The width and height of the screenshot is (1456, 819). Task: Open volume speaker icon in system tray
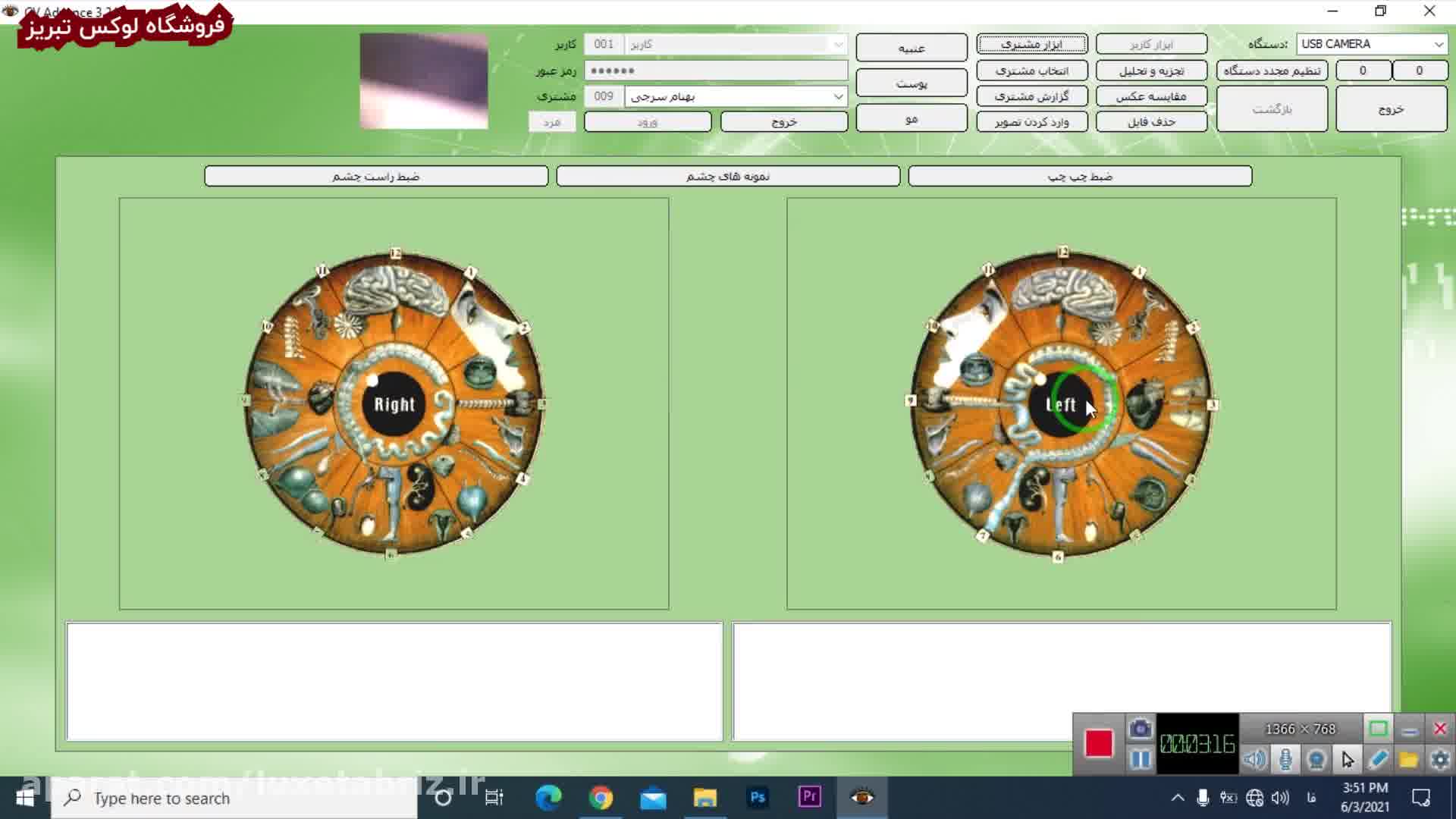1281,798
